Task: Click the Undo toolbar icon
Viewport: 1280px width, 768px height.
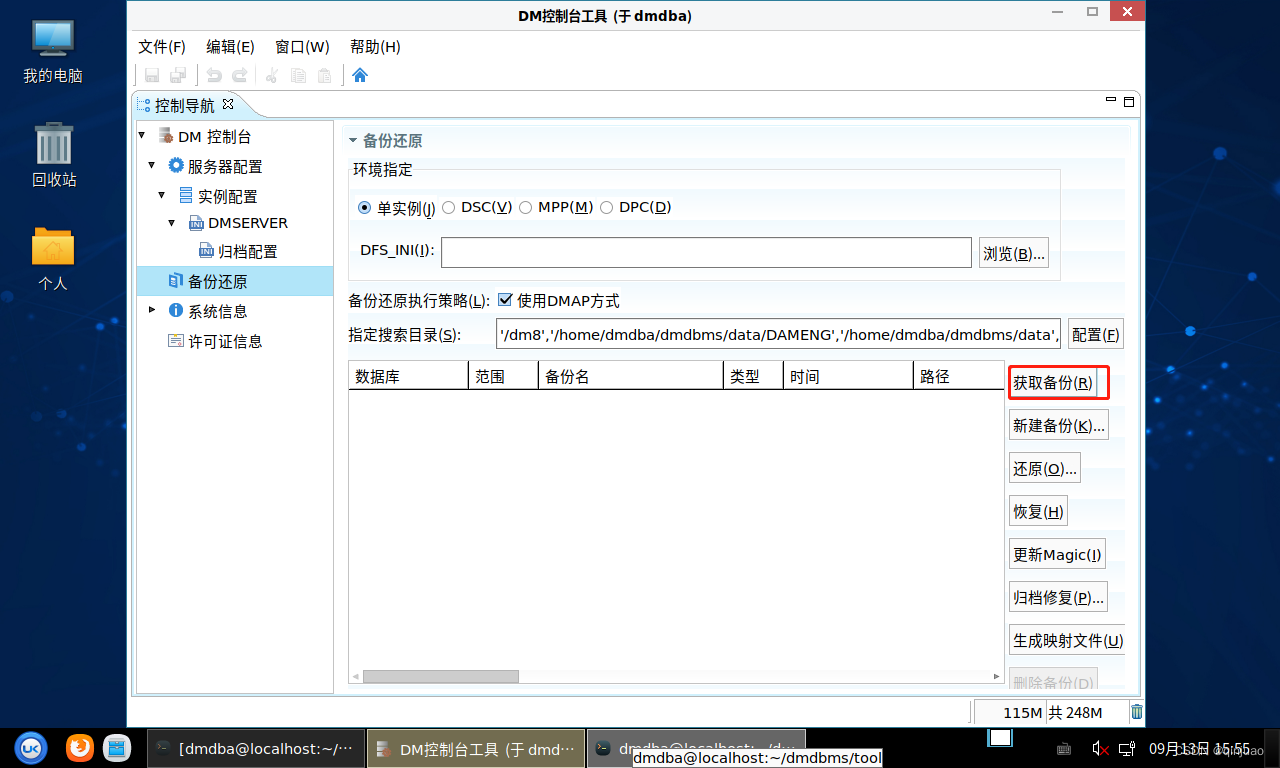Action: [213, 75]
